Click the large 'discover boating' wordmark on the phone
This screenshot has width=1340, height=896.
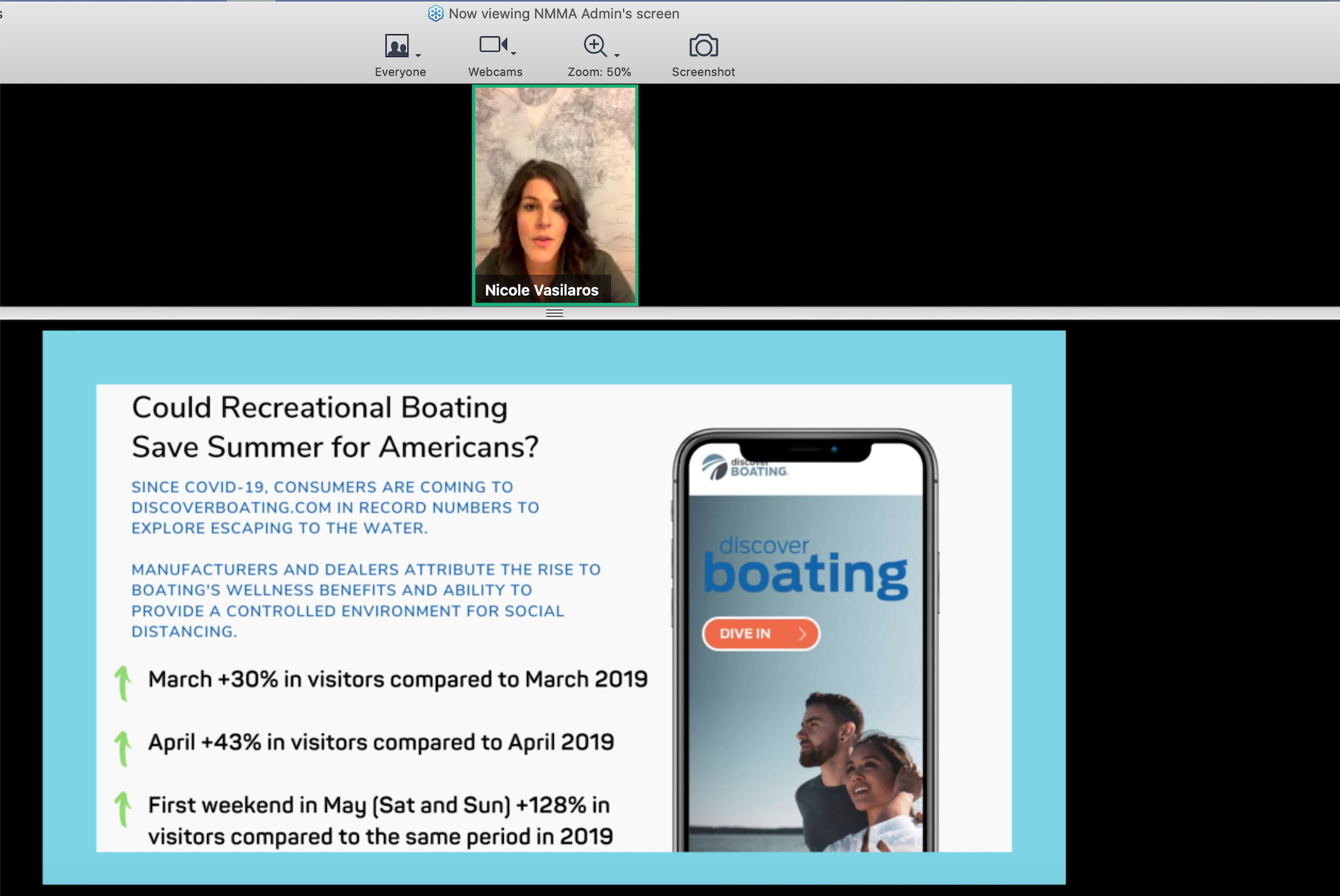(806, 568)
